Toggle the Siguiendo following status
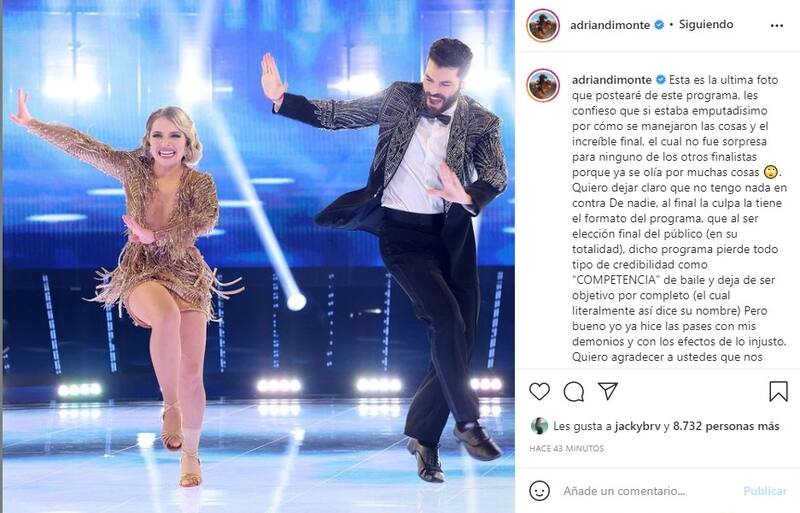Image resolution: width=800 pixels, height=513 pixels. click(x=706, y=24)
